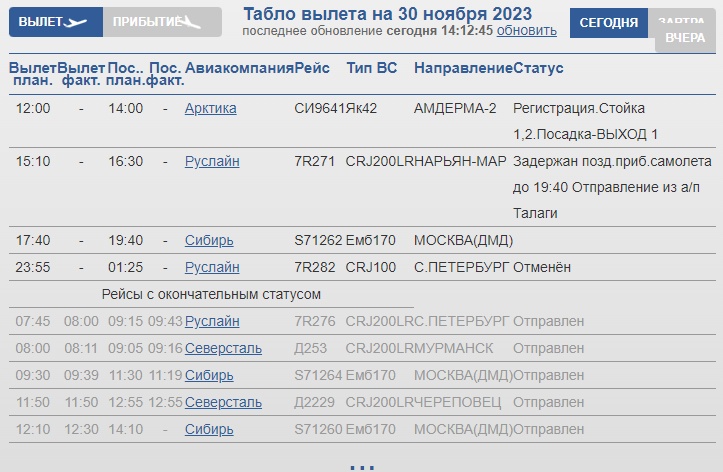This screenshot has height=472, width=723.
Task: Click the обновить refresh link
Action: 526,30
